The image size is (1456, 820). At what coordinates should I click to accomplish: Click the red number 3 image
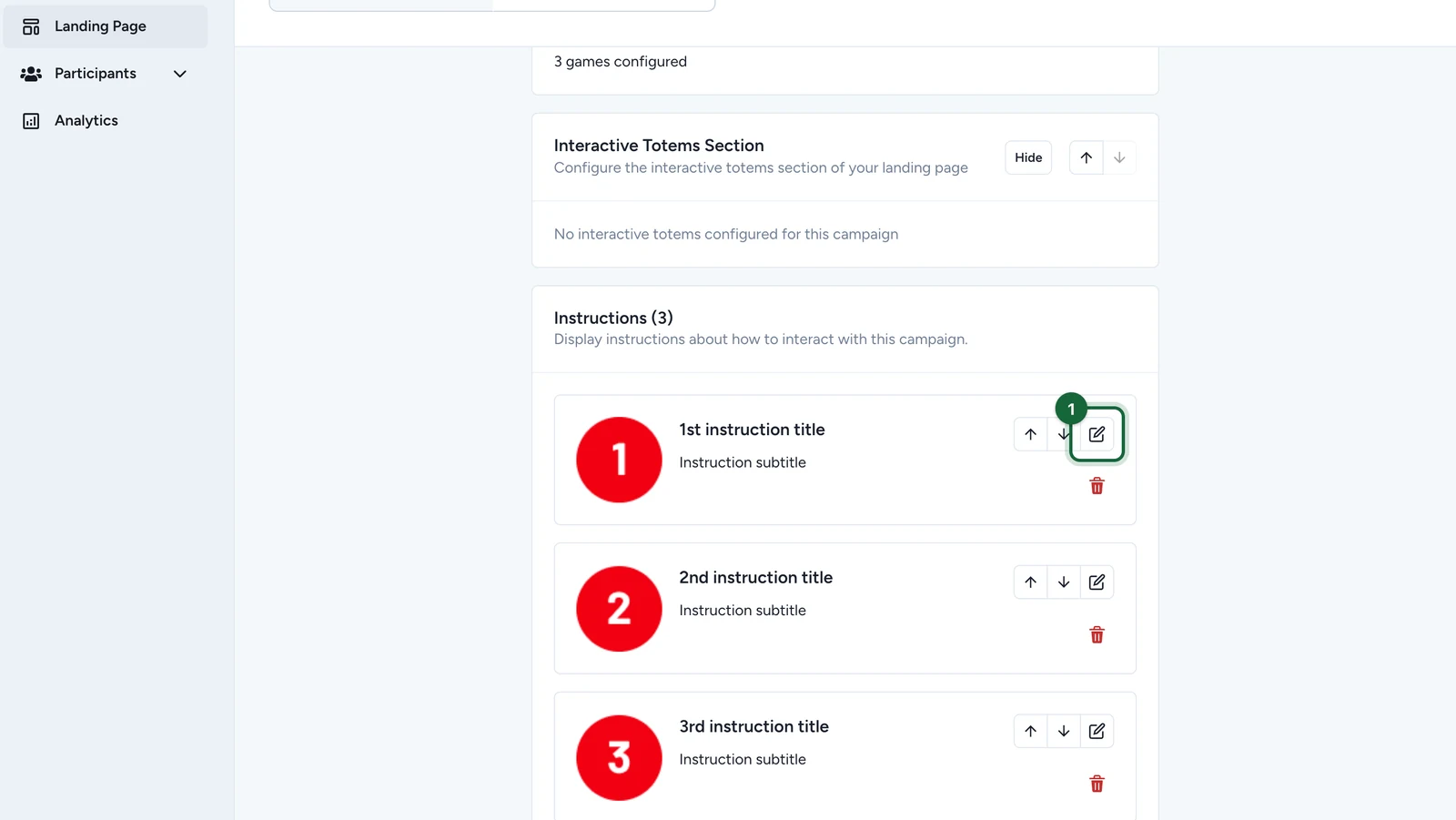619,757
